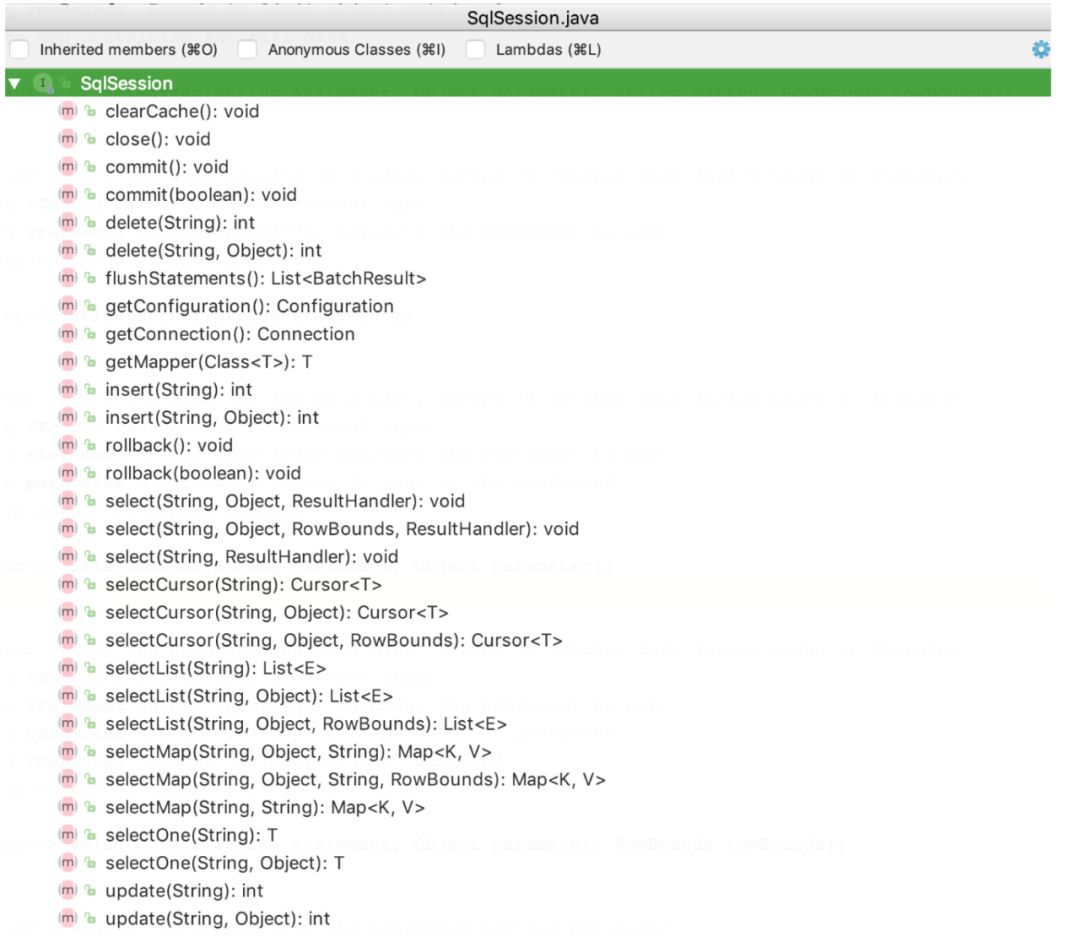
Task: Enable the Anonymous Classes checkbox
Action: [247, 49]
